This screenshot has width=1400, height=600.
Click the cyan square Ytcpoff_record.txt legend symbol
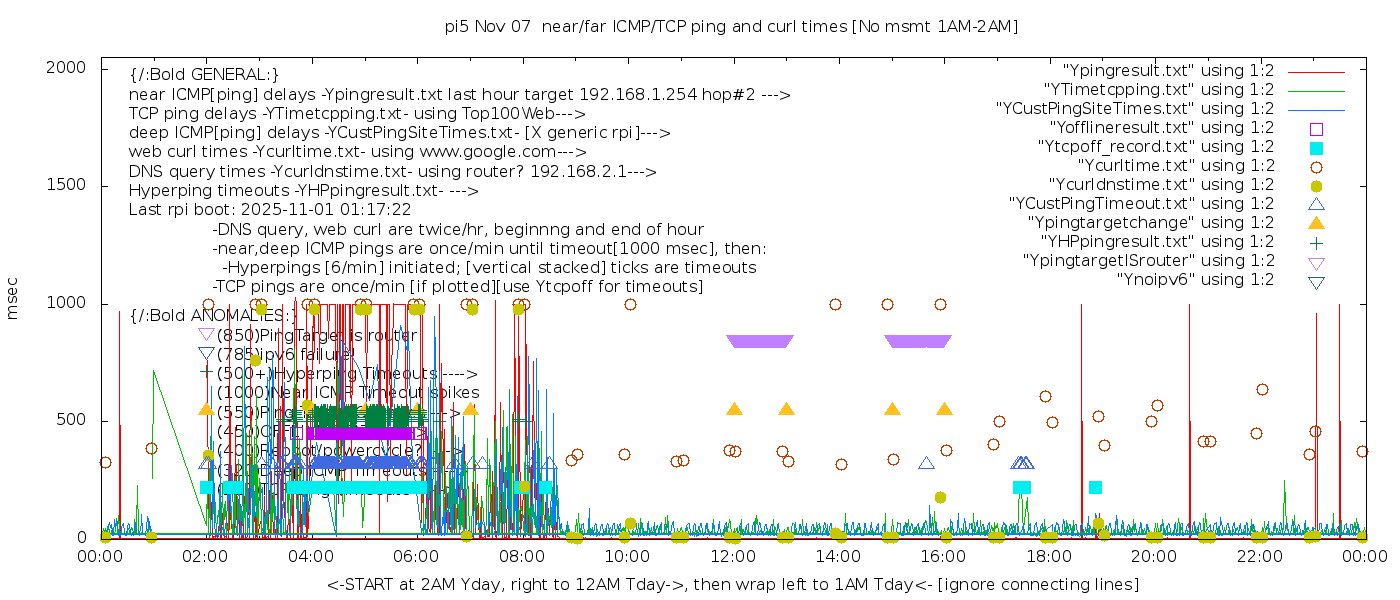[x=1316, y=147]
